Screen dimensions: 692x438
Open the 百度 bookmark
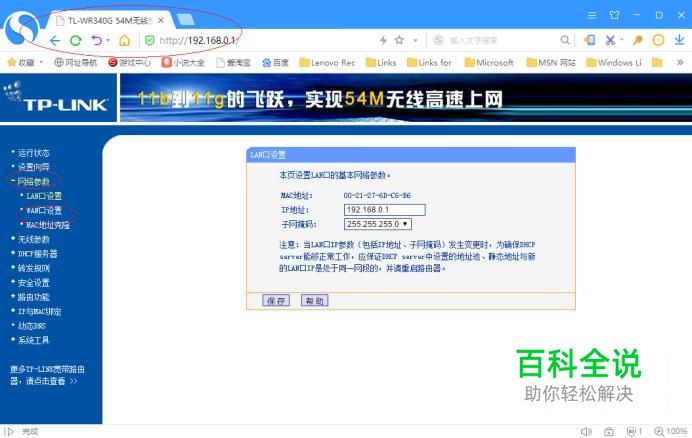pos(275,63)
